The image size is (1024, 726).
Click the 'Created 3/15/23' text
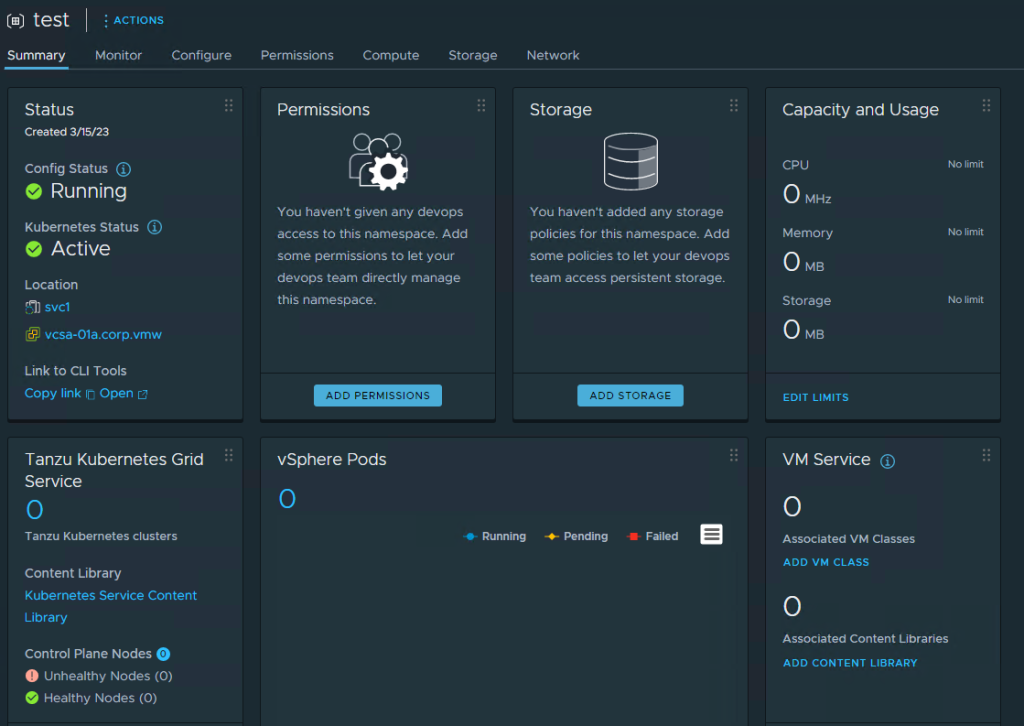point(67,132)
